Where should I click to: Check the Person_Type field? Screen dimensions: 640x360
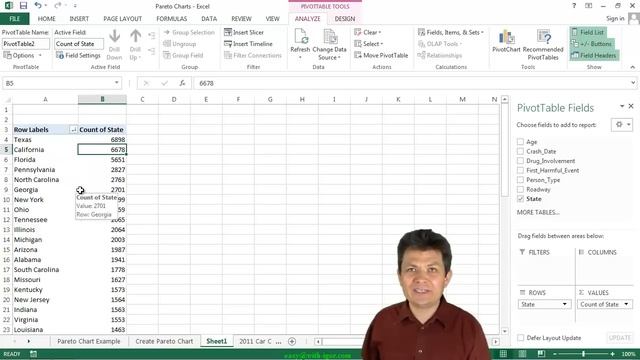(520, 180)
